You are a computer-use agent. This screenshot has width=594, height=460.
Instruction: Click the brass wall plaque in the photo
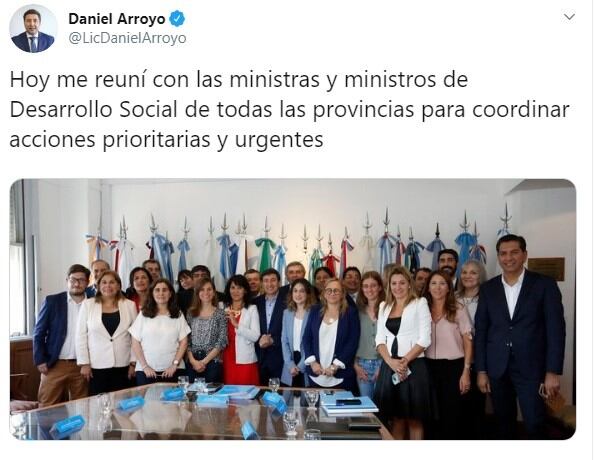(x=546, y=269)
